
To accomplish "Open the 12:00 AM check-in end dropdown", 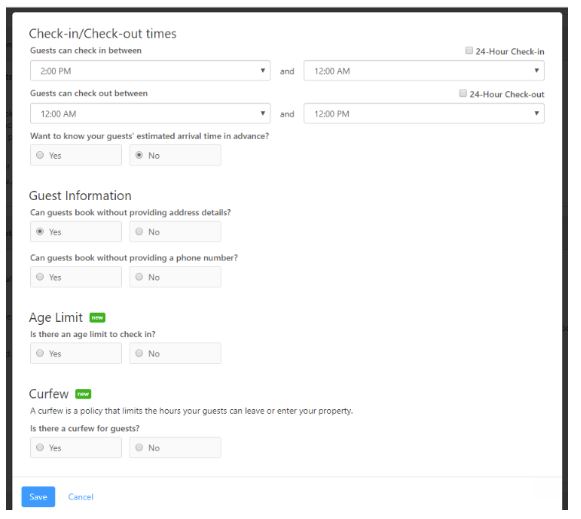I will point(424,71).
